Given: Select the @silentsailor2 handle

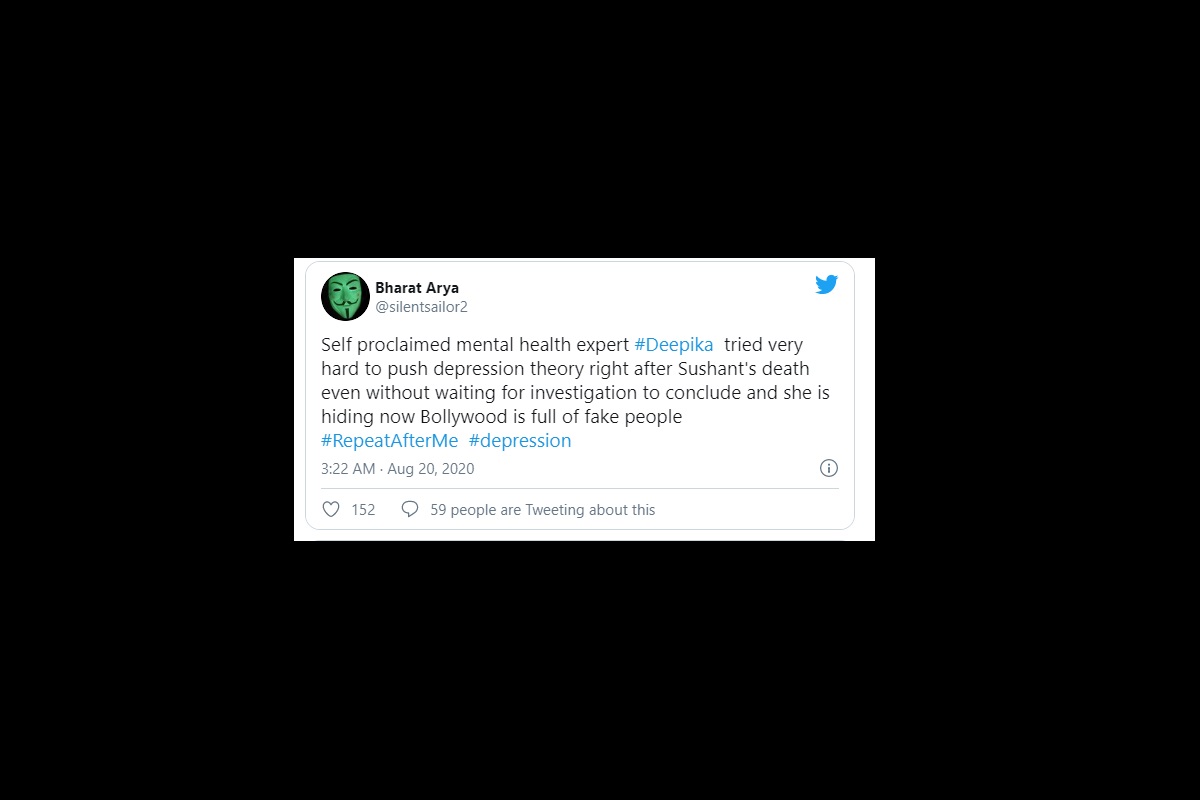Looking at the screenshot, I should [x=421, y=307].
